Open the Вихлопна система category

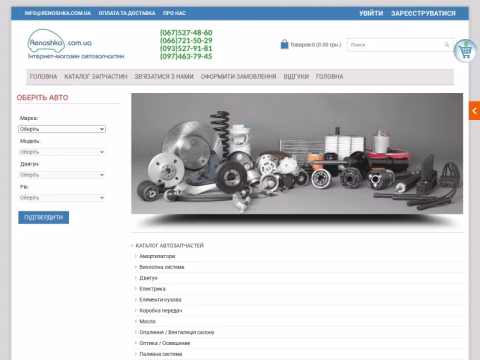click(162, 267)
